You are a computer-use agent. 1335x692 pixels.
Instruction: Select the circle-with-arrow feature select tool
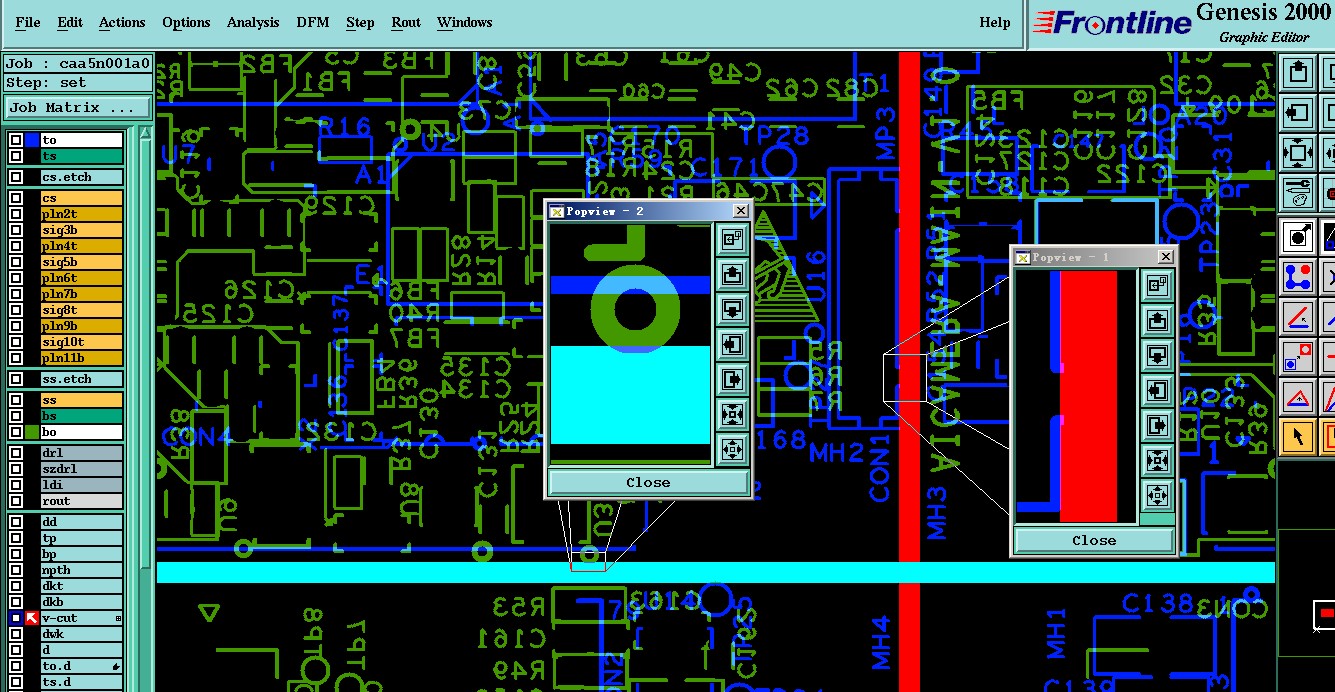(1298, 237)
